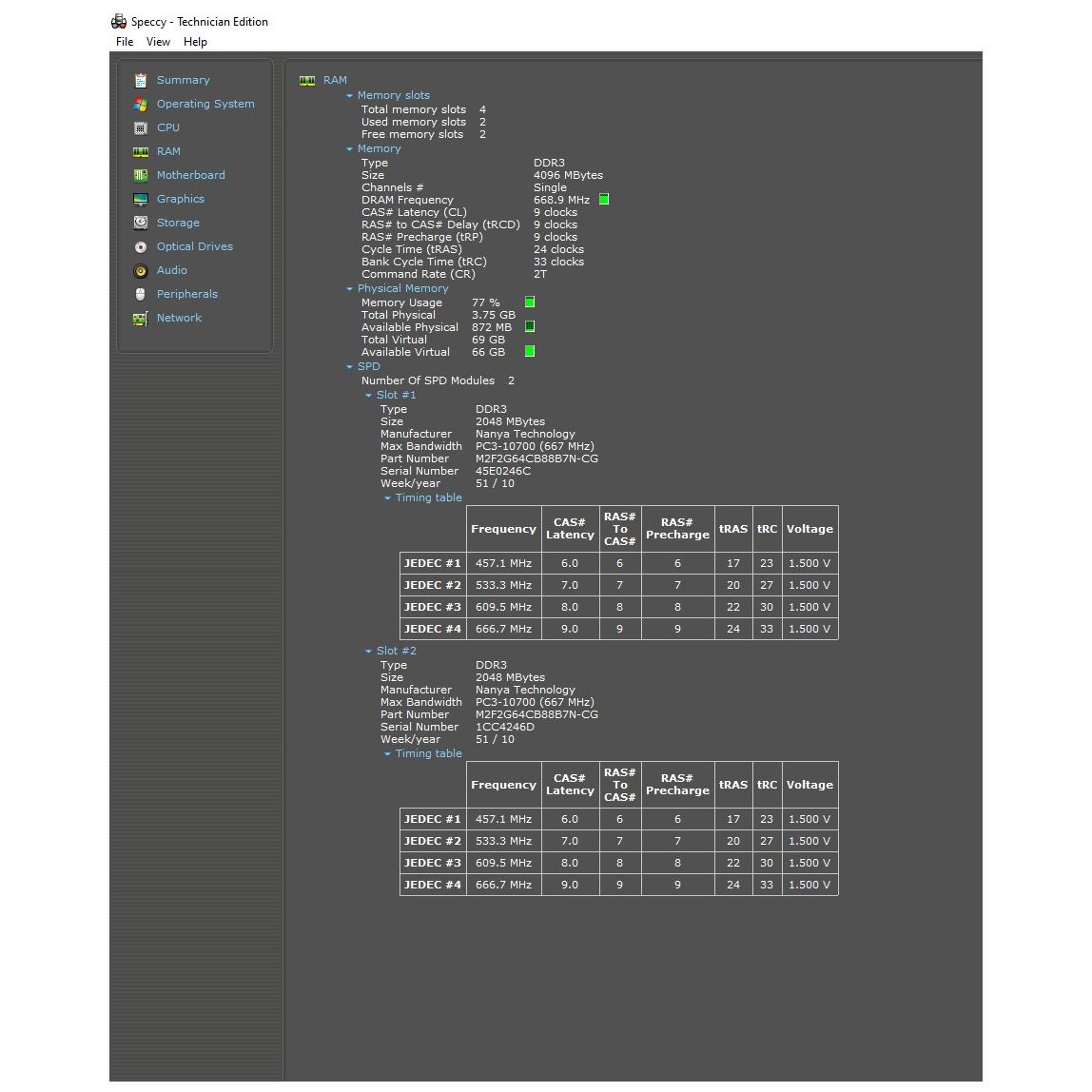Toggle green indicator next to DRAM Frequency
Screen dimensions: 1092x1092
coord(604,200)
